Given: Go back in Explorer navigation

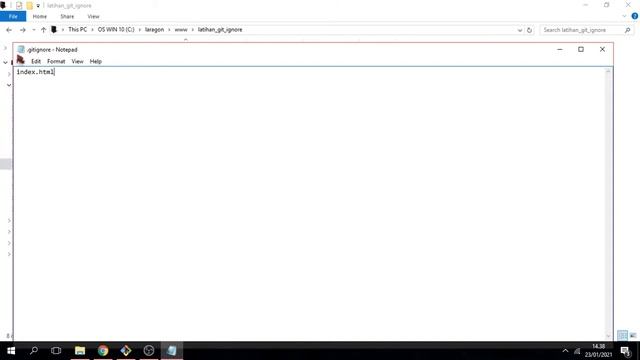Looking at the screenshot, I should [x=9, y=30].
